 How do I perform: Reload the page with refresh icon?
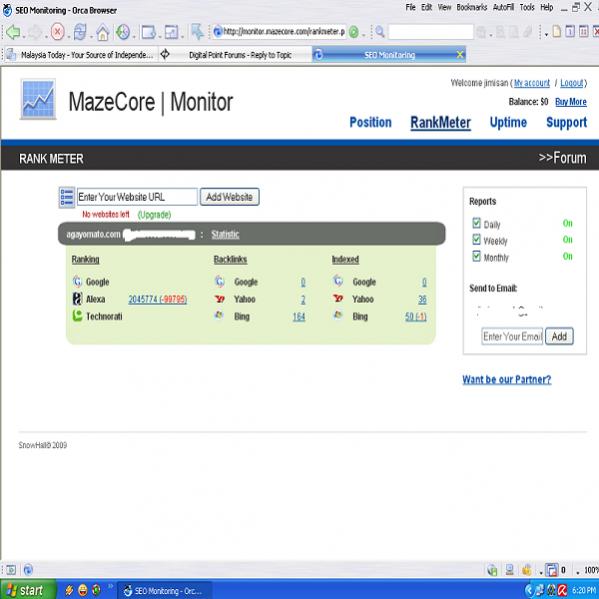click(x=80, y=32)
